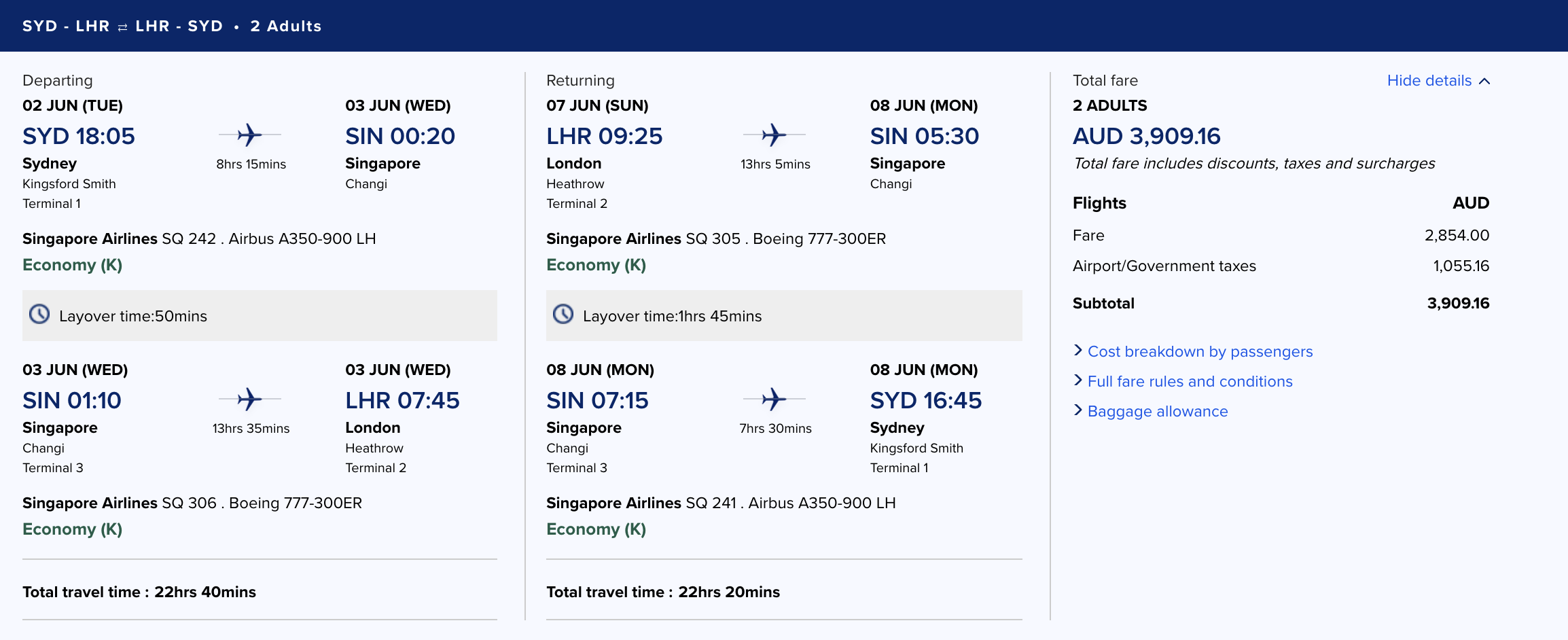Viewport: 1568px width, 640px height.
Task: Click the airplane icon on the LHR-SIN segment
Action: coord(773,135)
